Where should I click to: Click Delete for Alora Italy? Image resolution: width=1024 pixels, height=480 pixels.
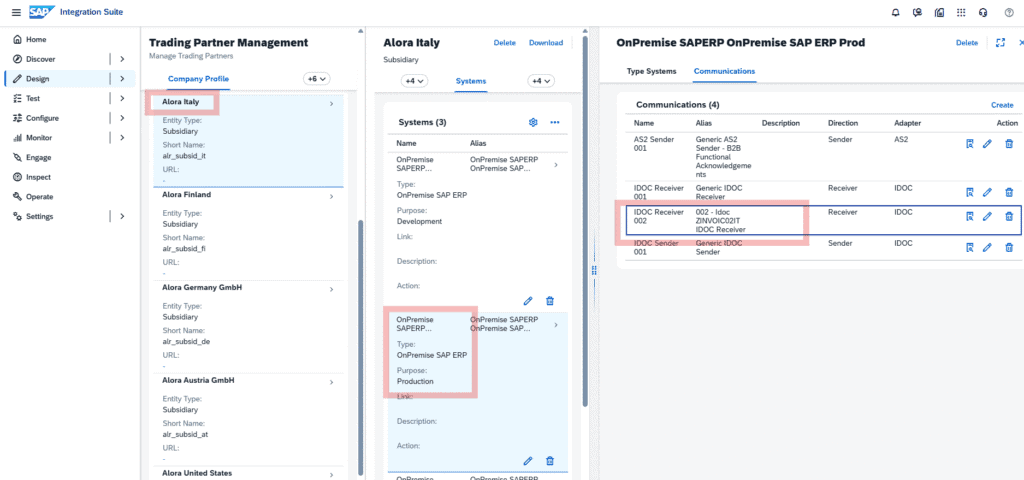pos(505,42)
